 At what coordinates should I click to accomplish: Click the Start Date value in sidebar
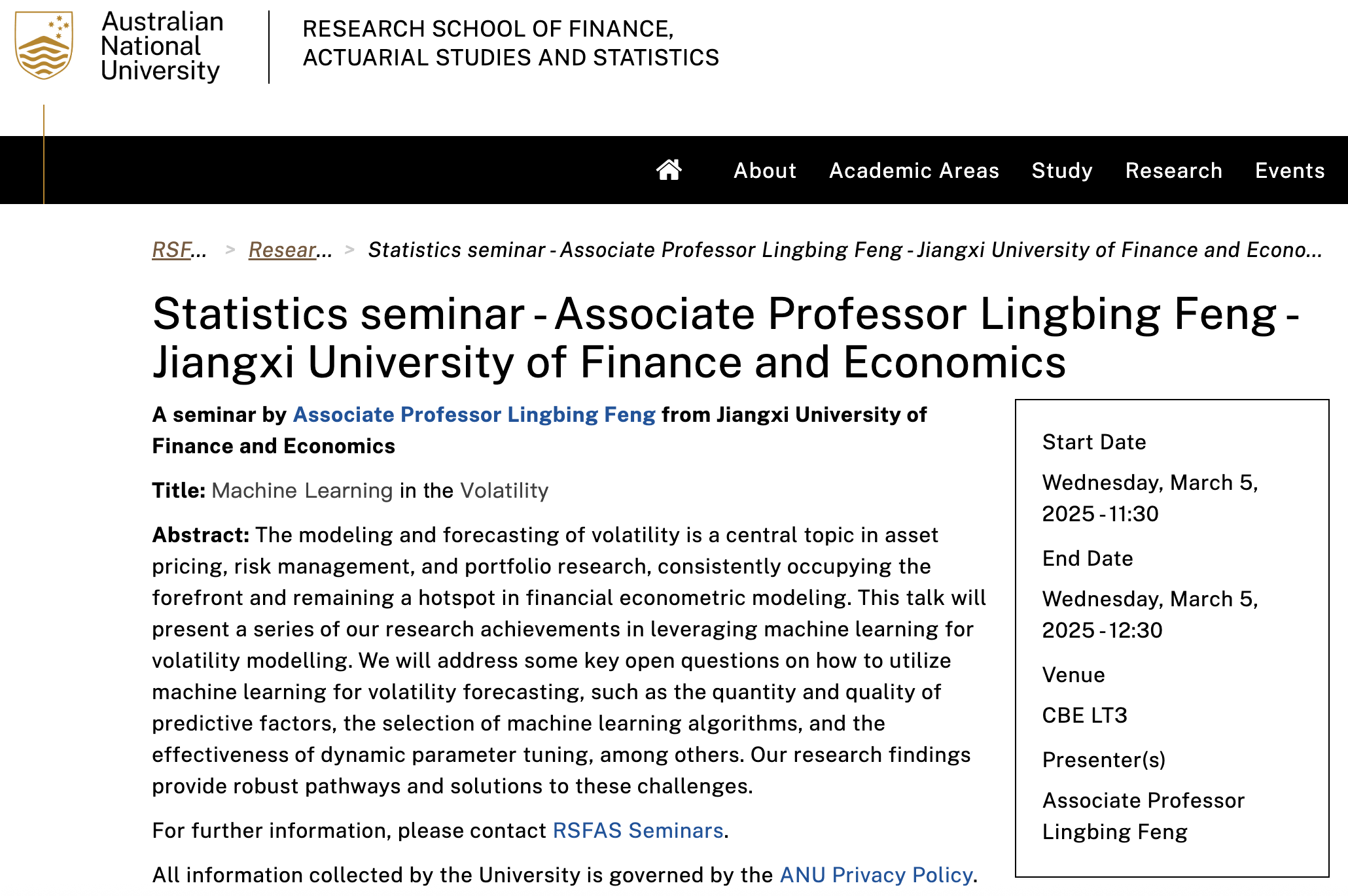point(1150,498)
